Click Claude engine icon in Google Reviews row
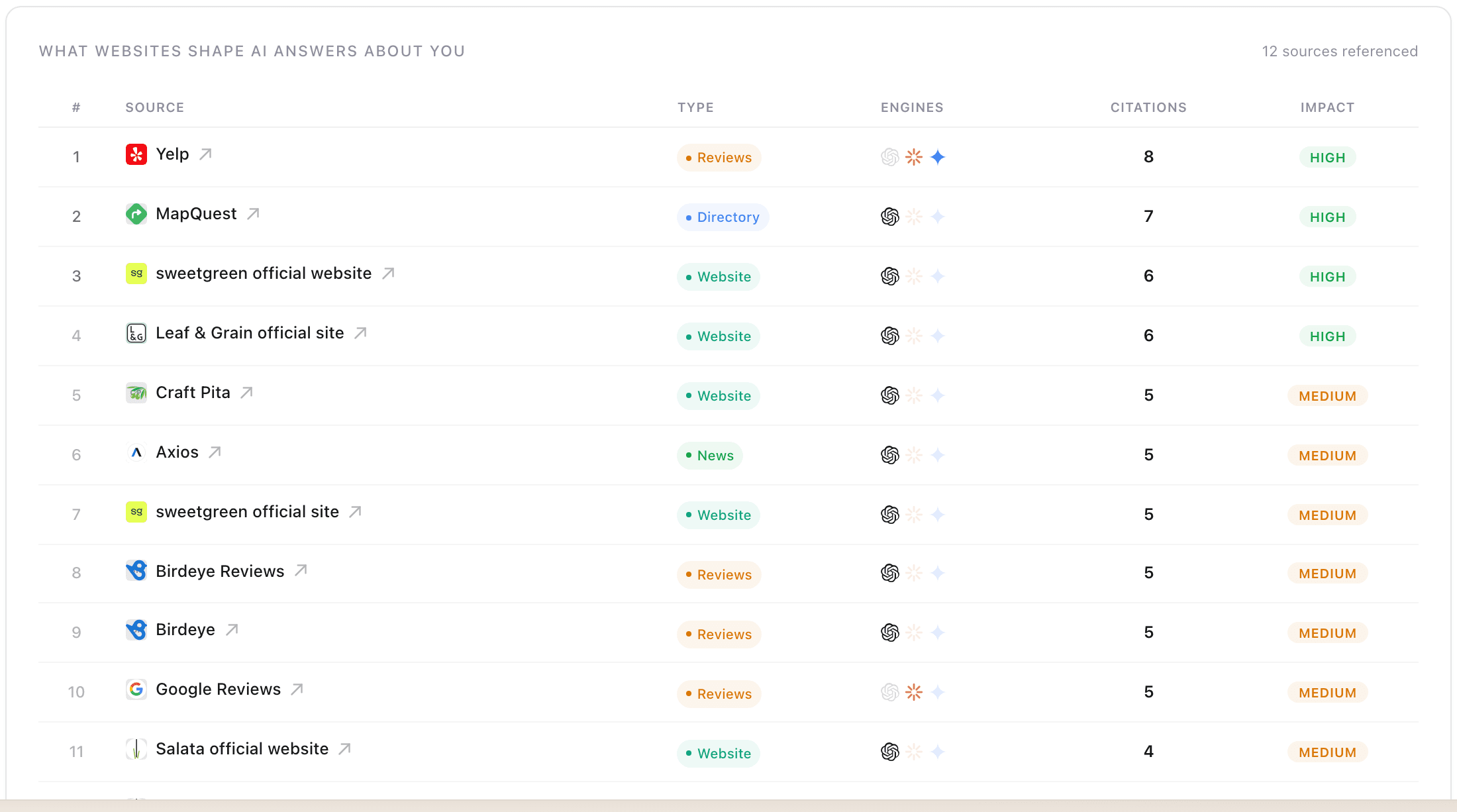1457x812 pixels. click(914, 692)
